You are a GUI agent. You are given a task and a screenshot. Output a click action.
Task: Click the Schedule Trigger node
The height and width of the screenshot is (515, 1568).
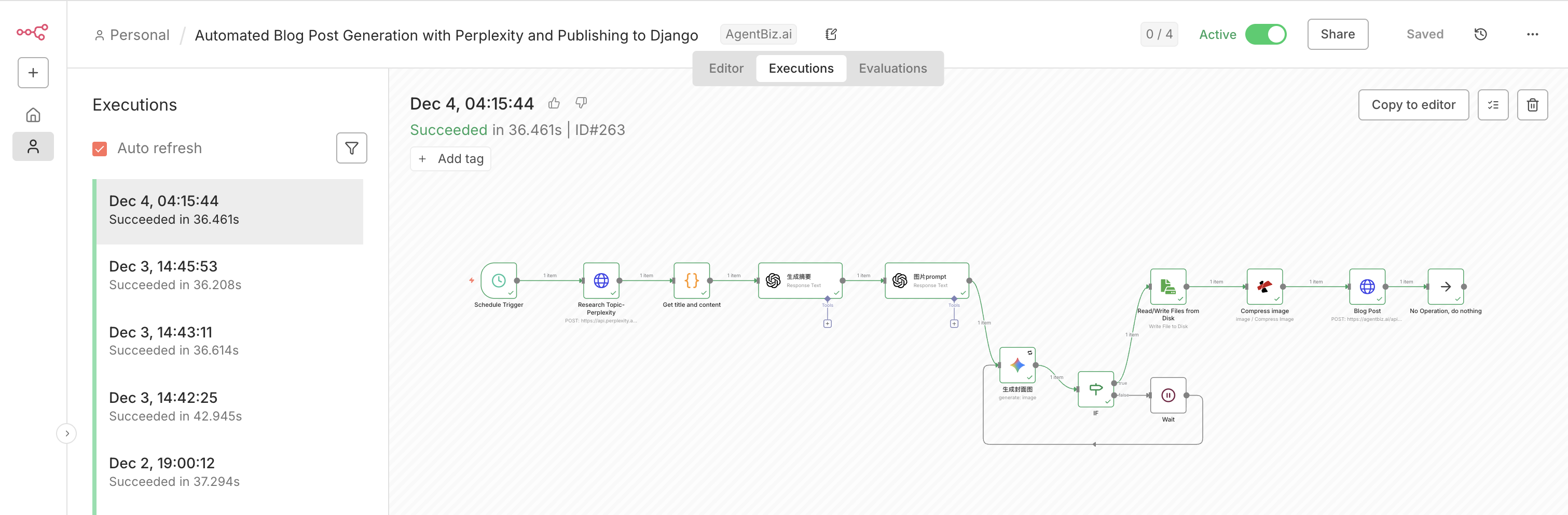(498, 281)
